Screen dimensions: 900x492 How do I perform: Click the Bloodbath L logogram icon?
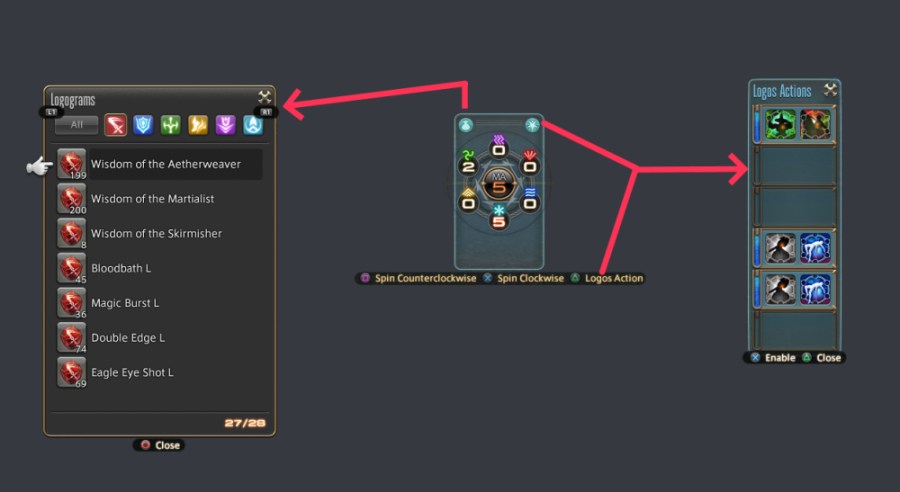click(72, 268)
